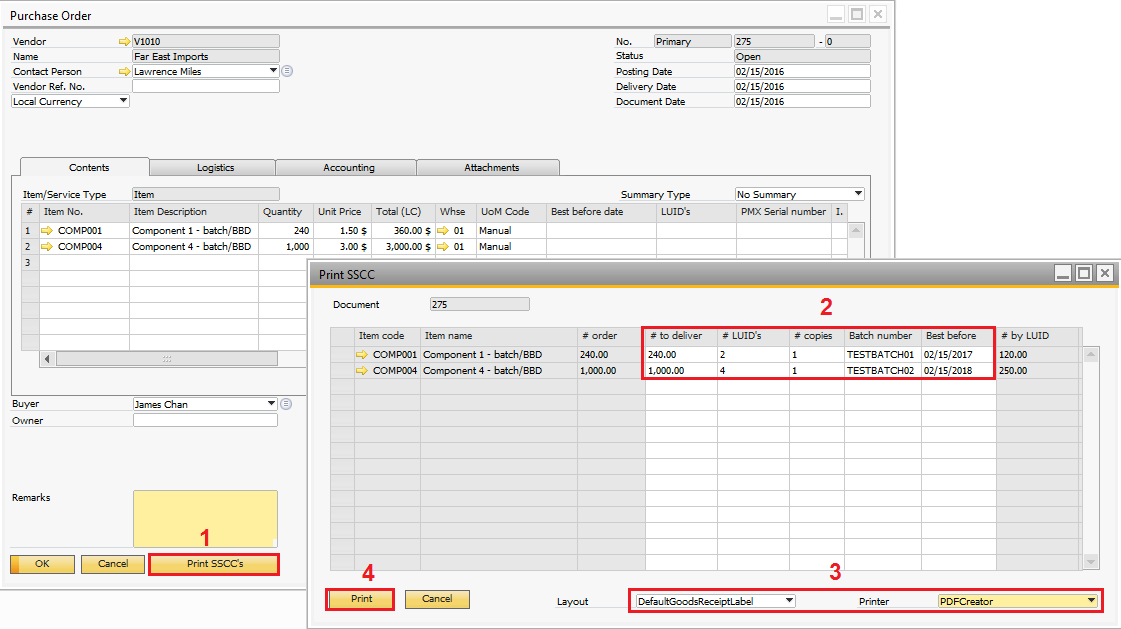Open the Printer PDFCreator dropdown
Image resolution: width=1121 pixels, height=629 pixels.
point(1091,601)
